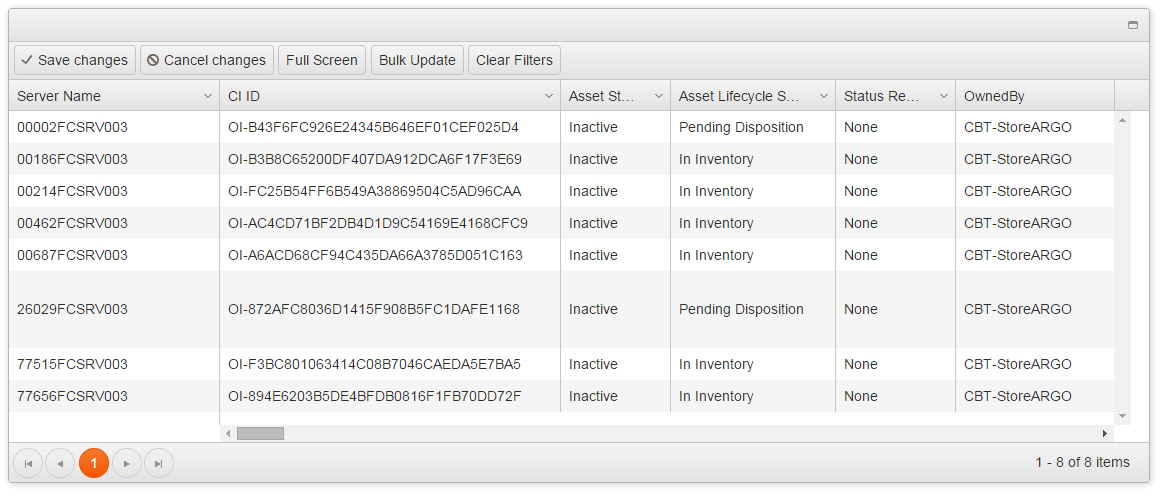Clear Filters on the grid
Image resolution: width=1165 pixels, height=502 pixels.
(514, 60)
